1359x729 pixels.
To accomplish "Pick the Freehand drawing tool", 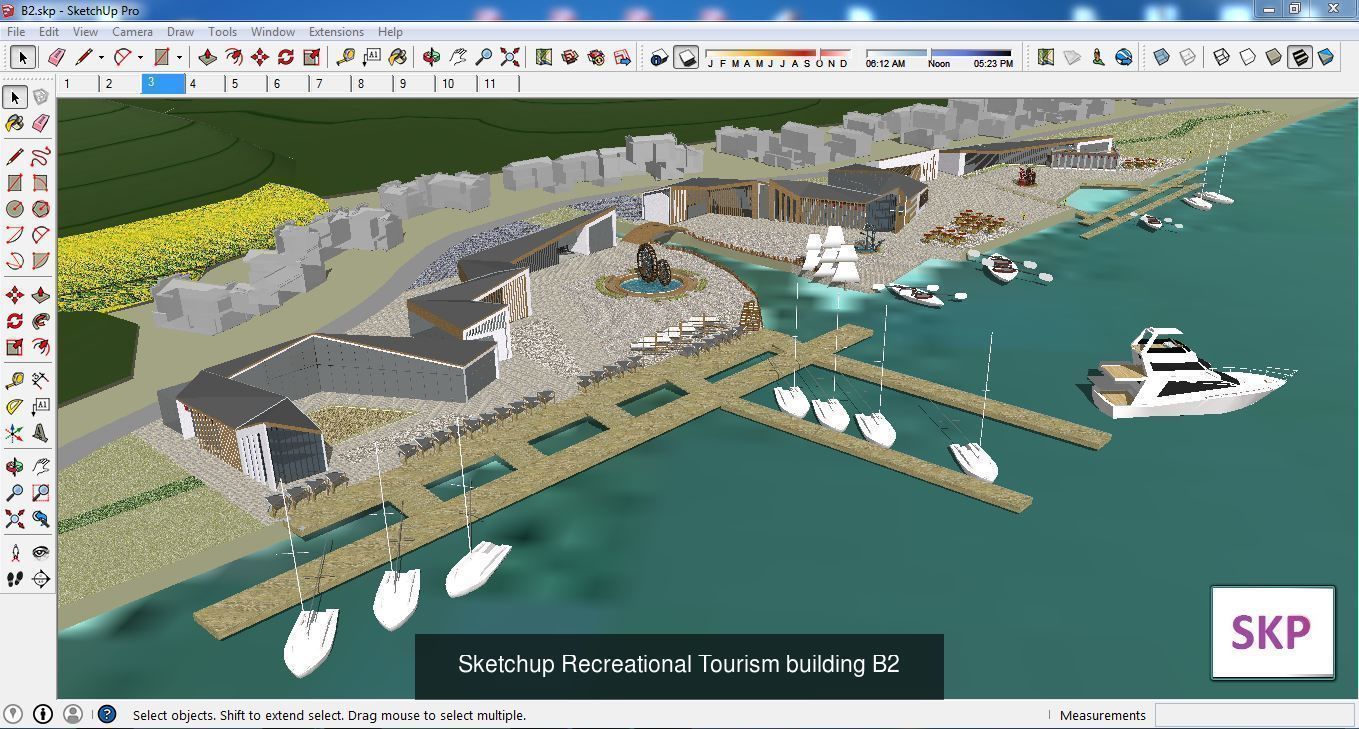I will click(40, 157).
